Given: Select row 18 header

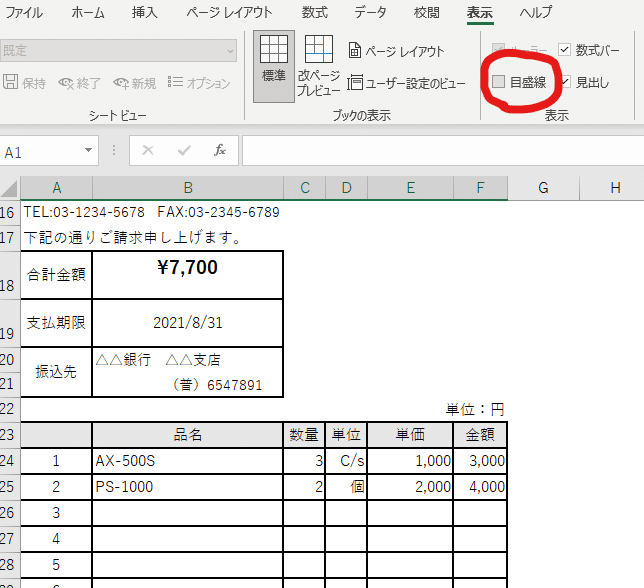Looking at the screenshot, I should click(8, 275).
